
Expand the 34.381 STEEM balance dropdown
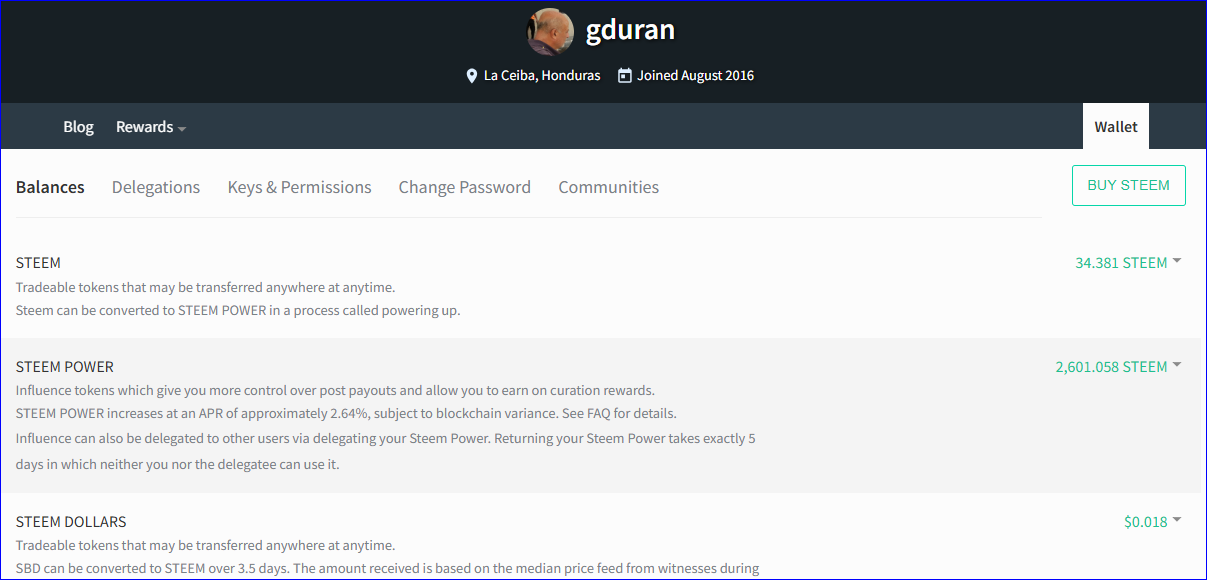1128,263
